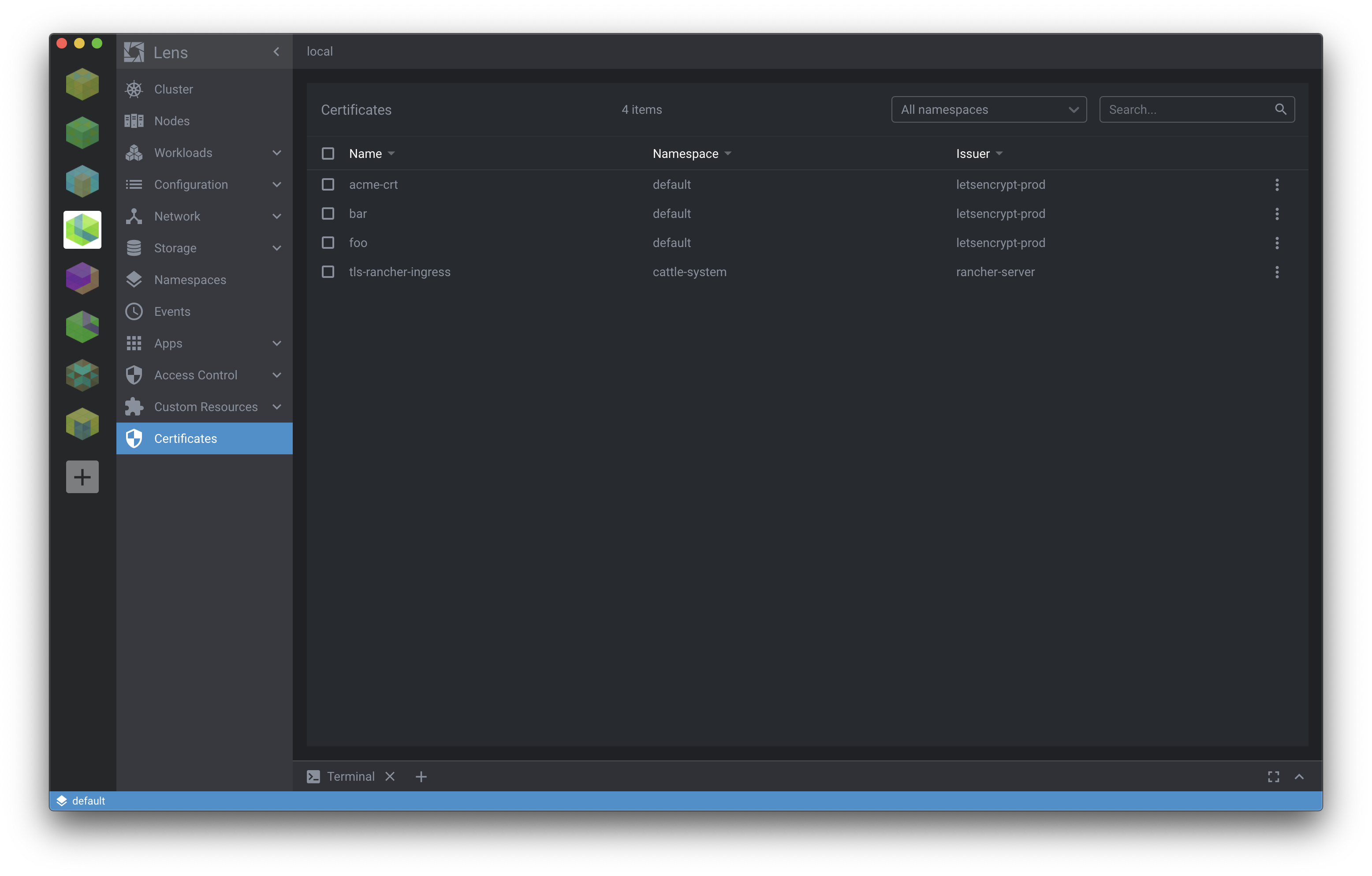Add a new terminal tab
Image resolution: width=1372 pixels, height=876 pixels.
point(421,777)
